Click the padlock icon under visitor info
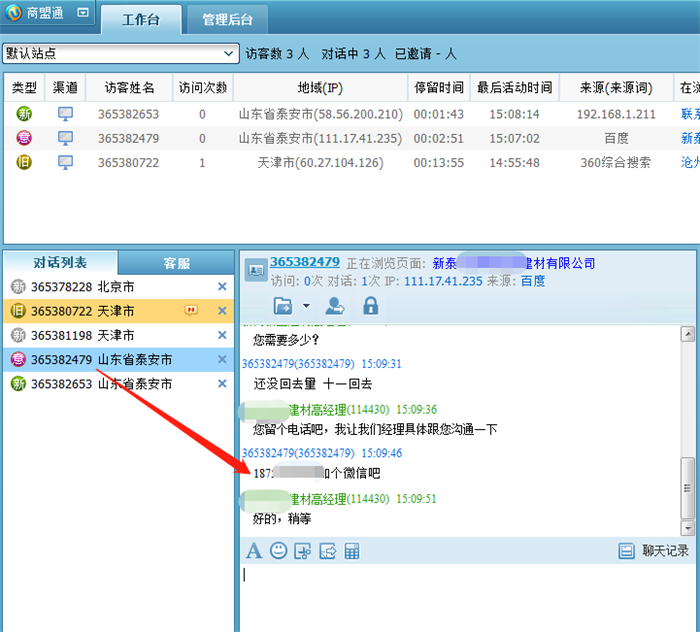 click(370, 306)
